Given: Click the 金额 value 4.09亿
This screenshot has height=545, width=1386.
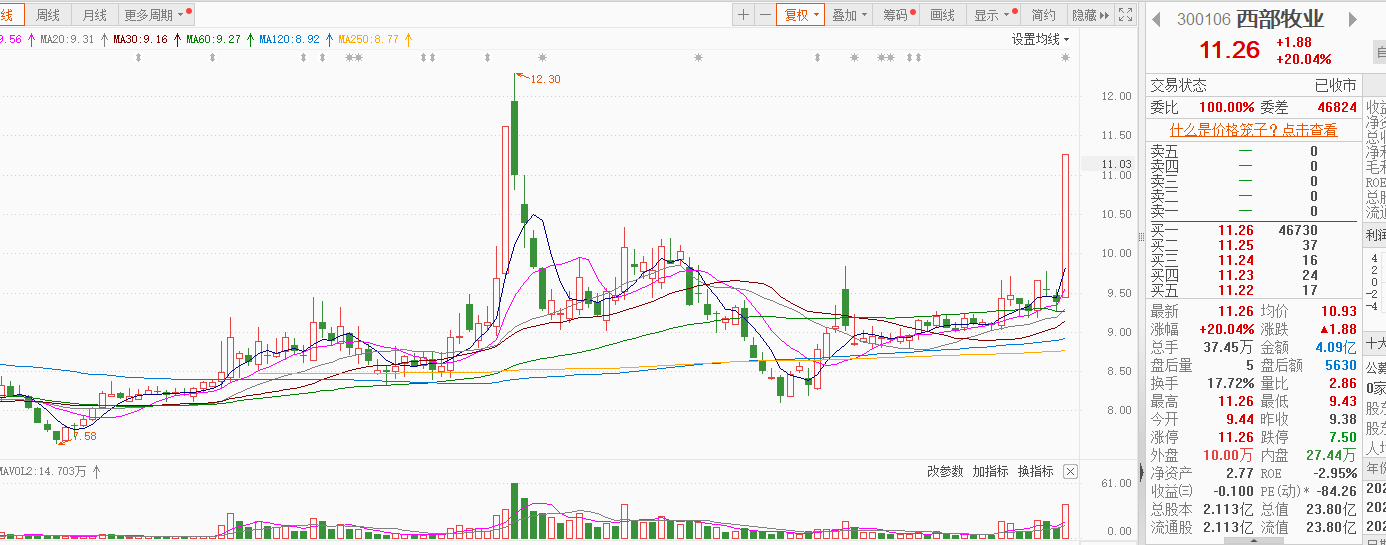Looking at the screenshot, I should click(x=1336, y=347).
